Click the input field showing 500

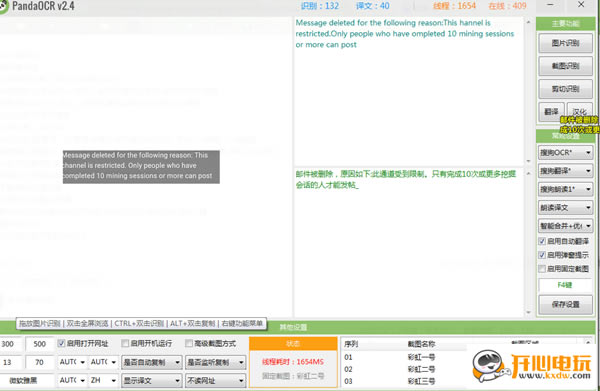40,344
